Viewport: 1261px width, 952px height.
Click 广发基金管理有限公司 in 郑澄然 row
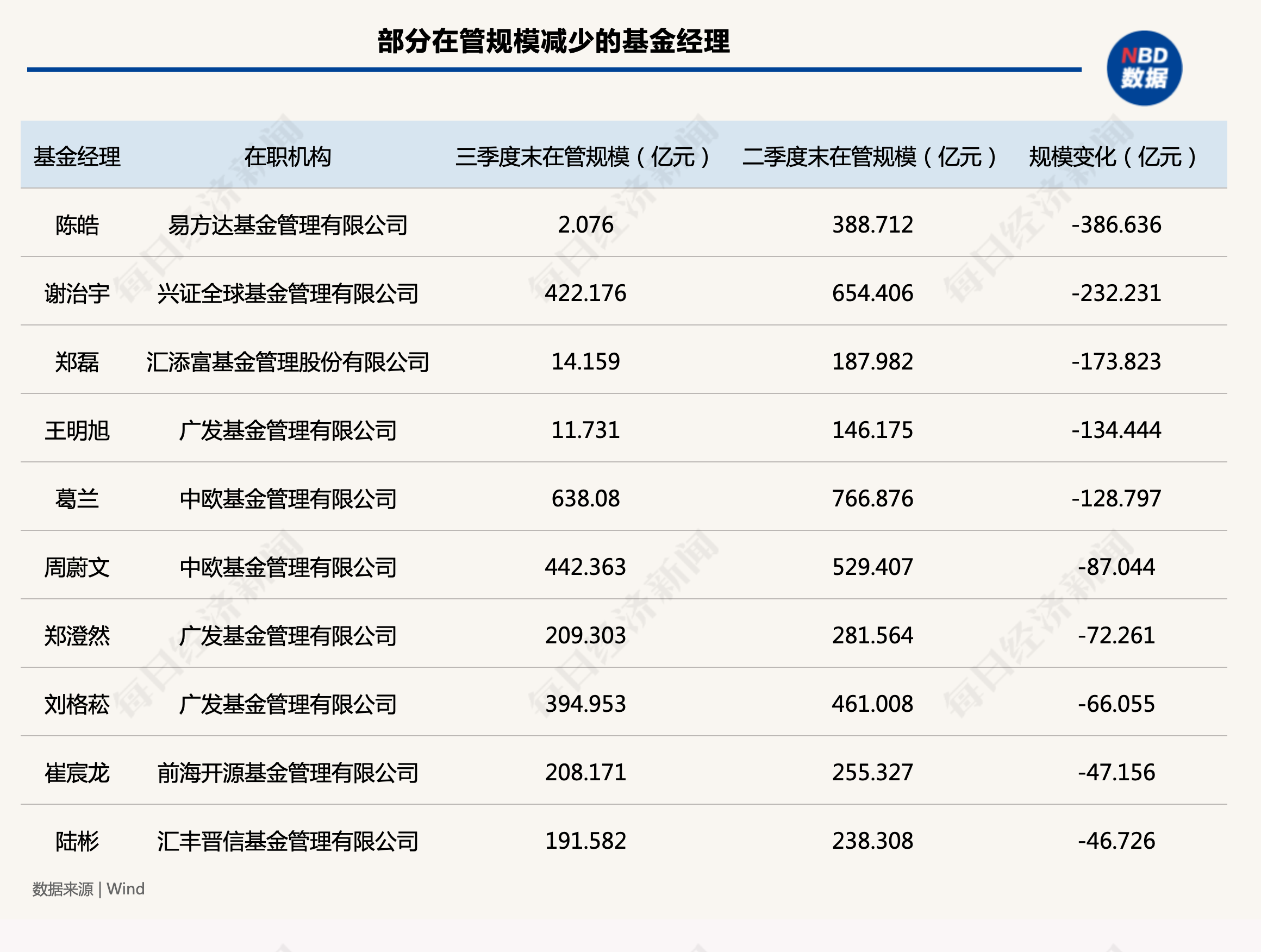tap(288, 636)
